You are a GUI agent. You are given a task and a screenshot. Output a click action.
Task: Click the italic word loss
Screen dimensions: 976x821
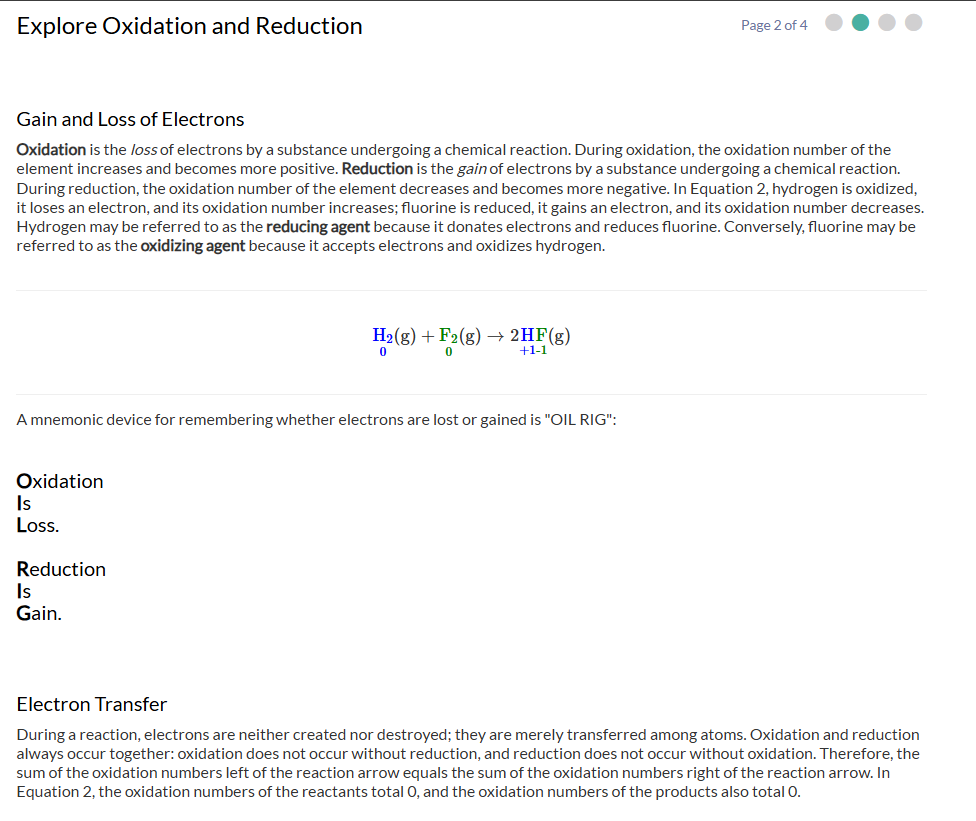144,150
